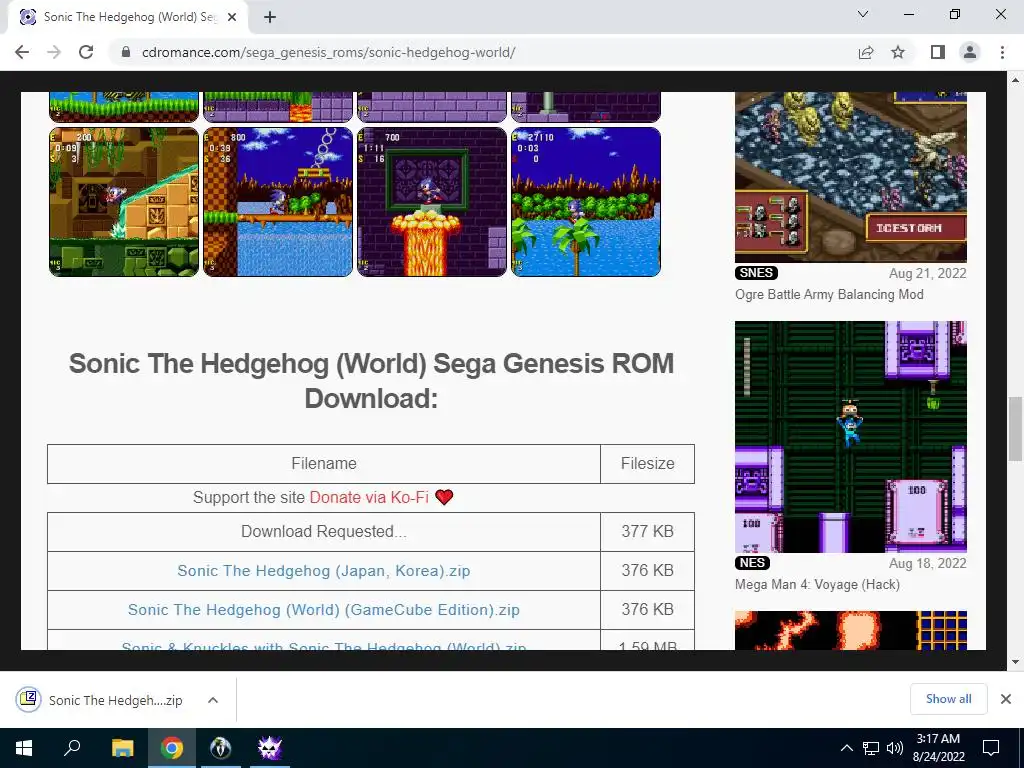The width and height of the screenshot is (1024, 768).
Task: Open the Mega Man 4 thumbnail image
Action: [x=851, y=437]
